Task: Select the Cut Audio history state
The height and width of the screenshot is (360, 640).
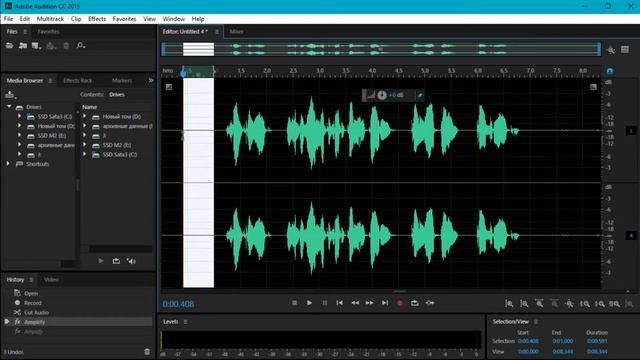Action: click(x=36, y=312)
